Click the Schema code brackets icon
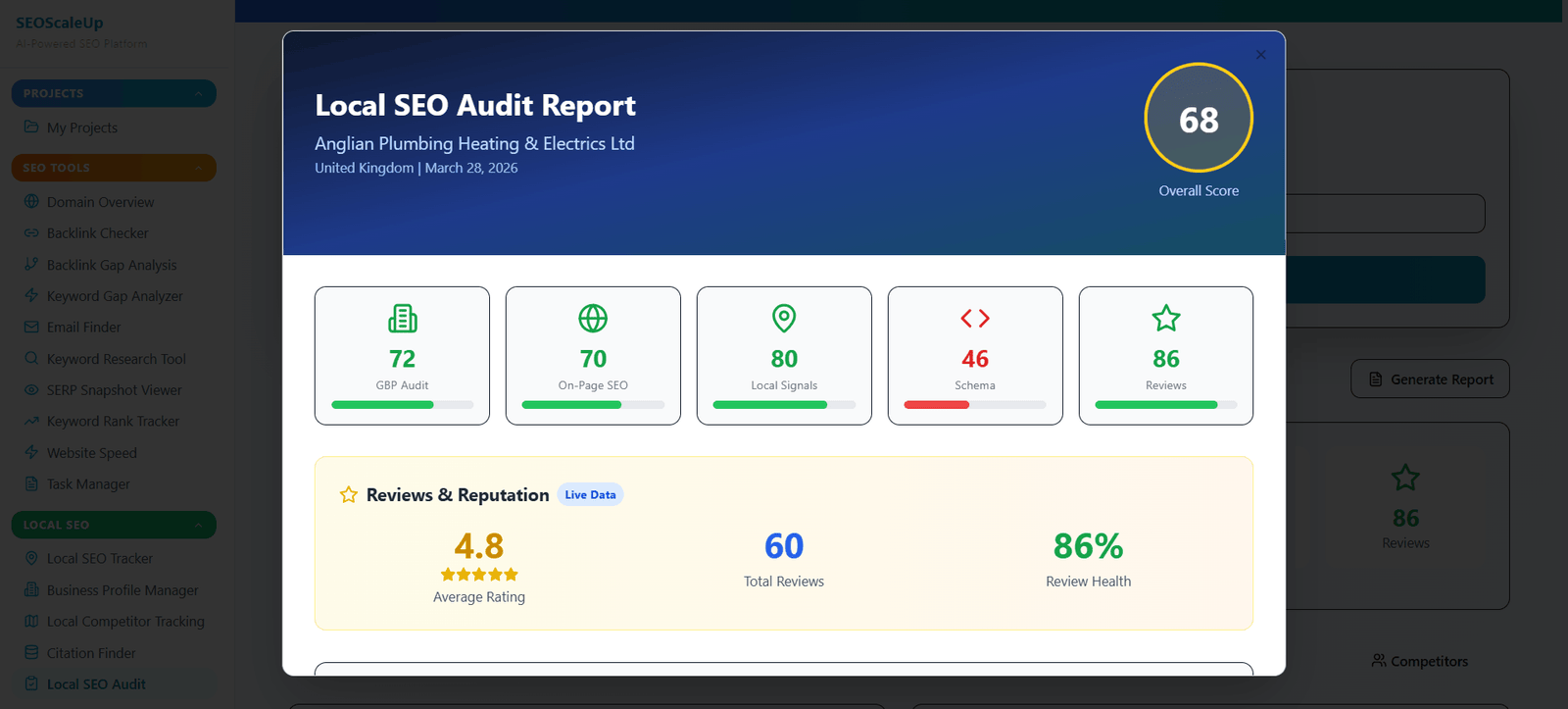Image resolution: width=1568 pixels, height=709 pixels. 975,319
